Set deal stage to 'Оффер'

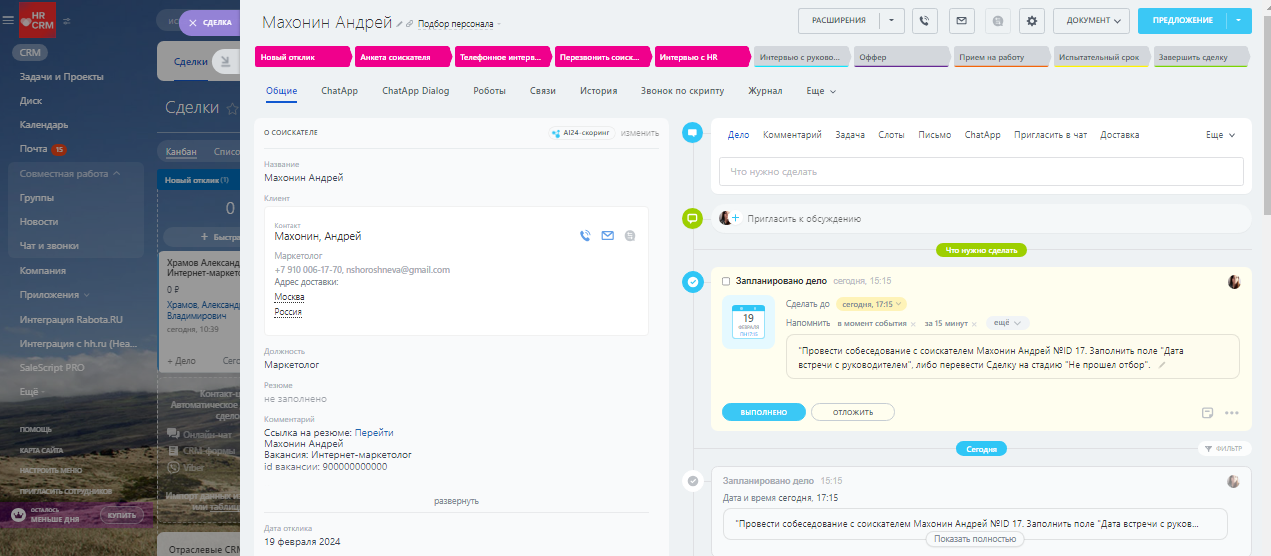coord(900,57)
